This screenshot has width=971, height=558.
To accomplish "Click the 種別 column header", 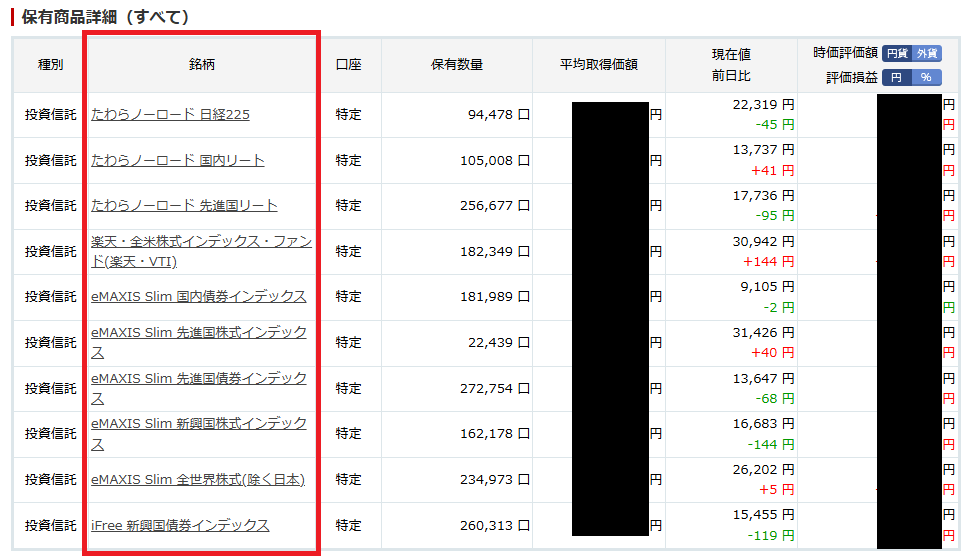I will [50, 64].
